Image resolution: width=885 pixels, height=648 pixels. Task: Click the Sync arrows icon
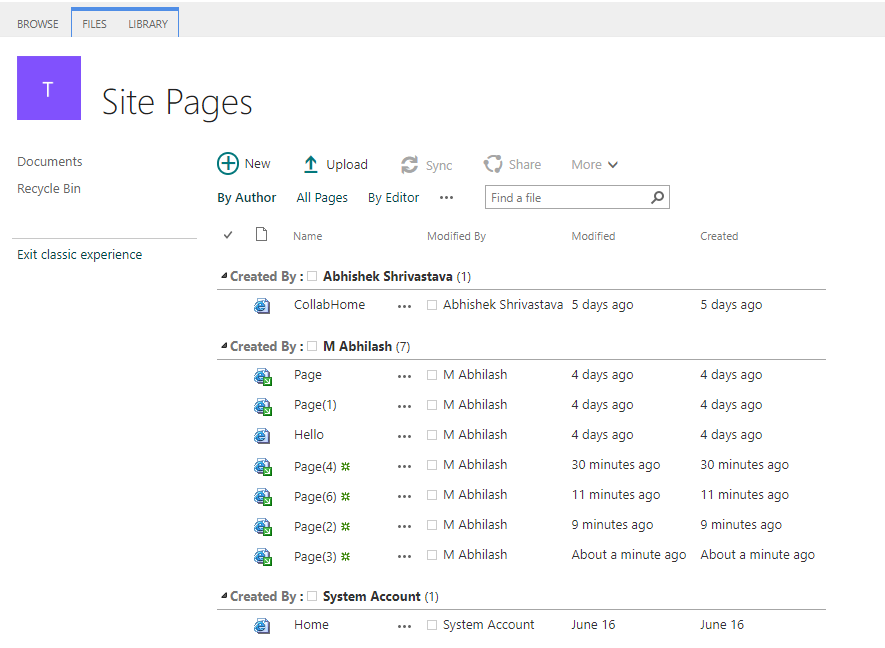[x=409, y=165]
